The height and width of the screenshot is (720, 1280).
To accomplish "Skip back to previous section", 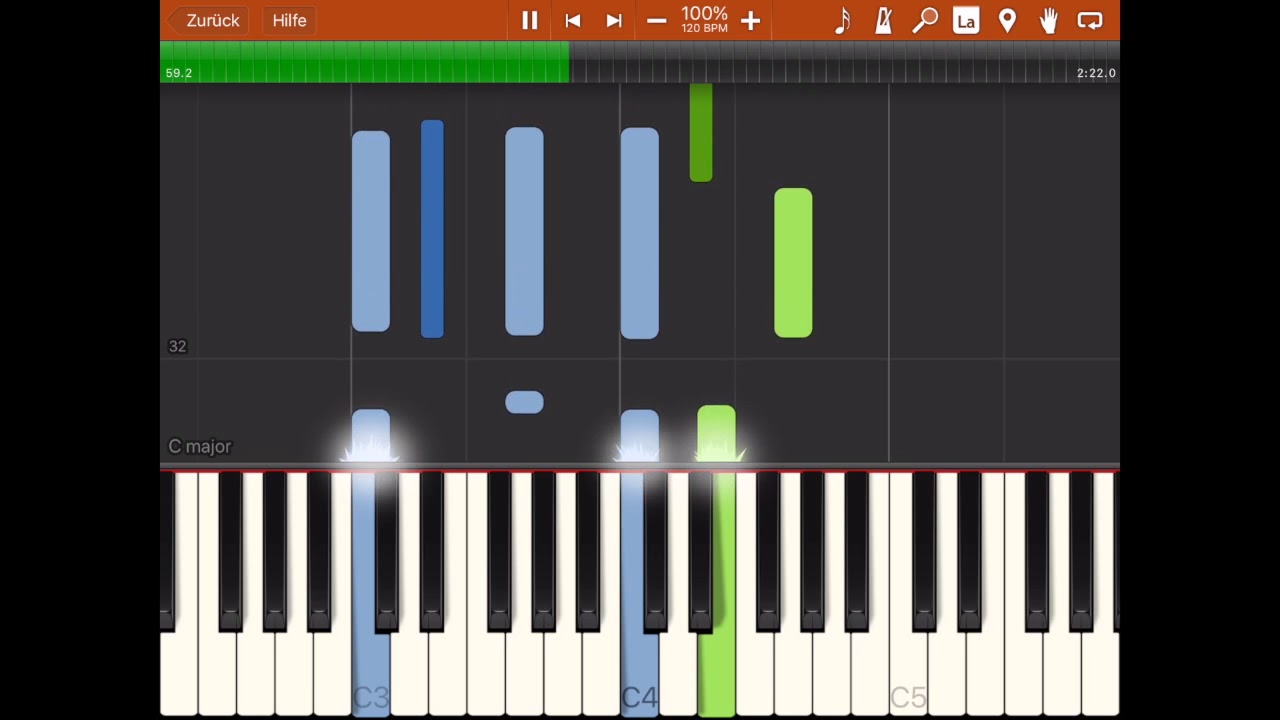I will point(572,20).
